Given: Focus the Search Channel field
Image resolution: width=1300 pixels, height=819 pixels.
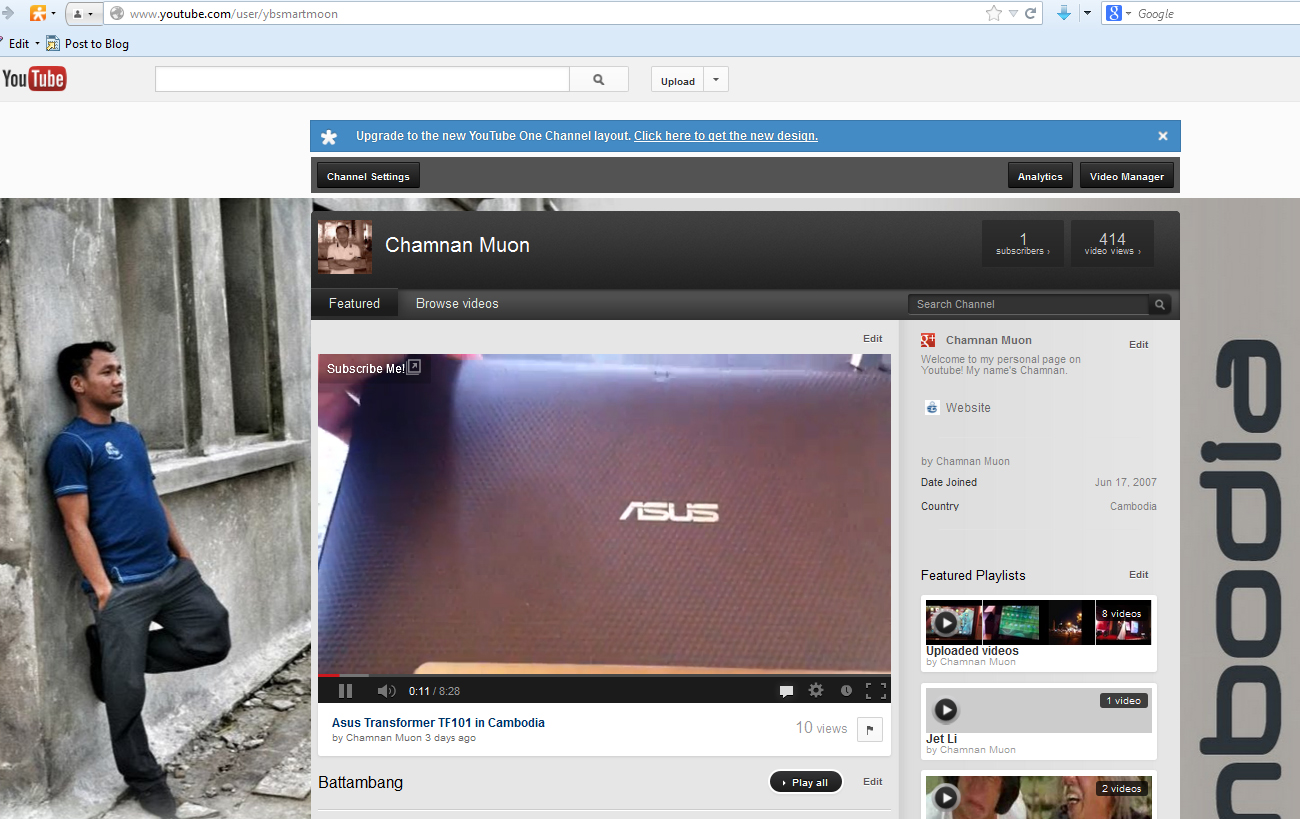Looking at the screenshot, I should point(1029,304).
